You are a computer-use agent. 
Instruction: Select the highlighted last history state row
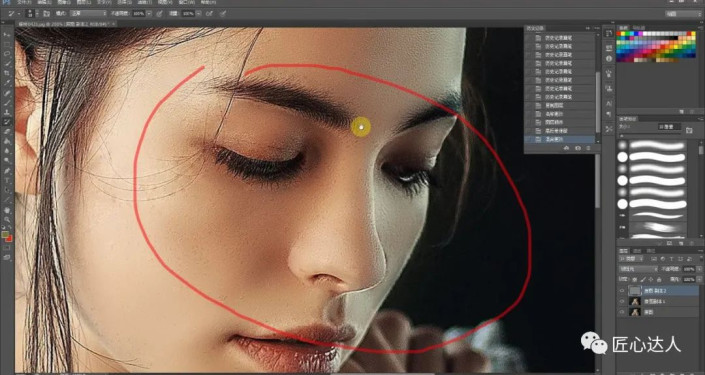click(x=559, y=139)
